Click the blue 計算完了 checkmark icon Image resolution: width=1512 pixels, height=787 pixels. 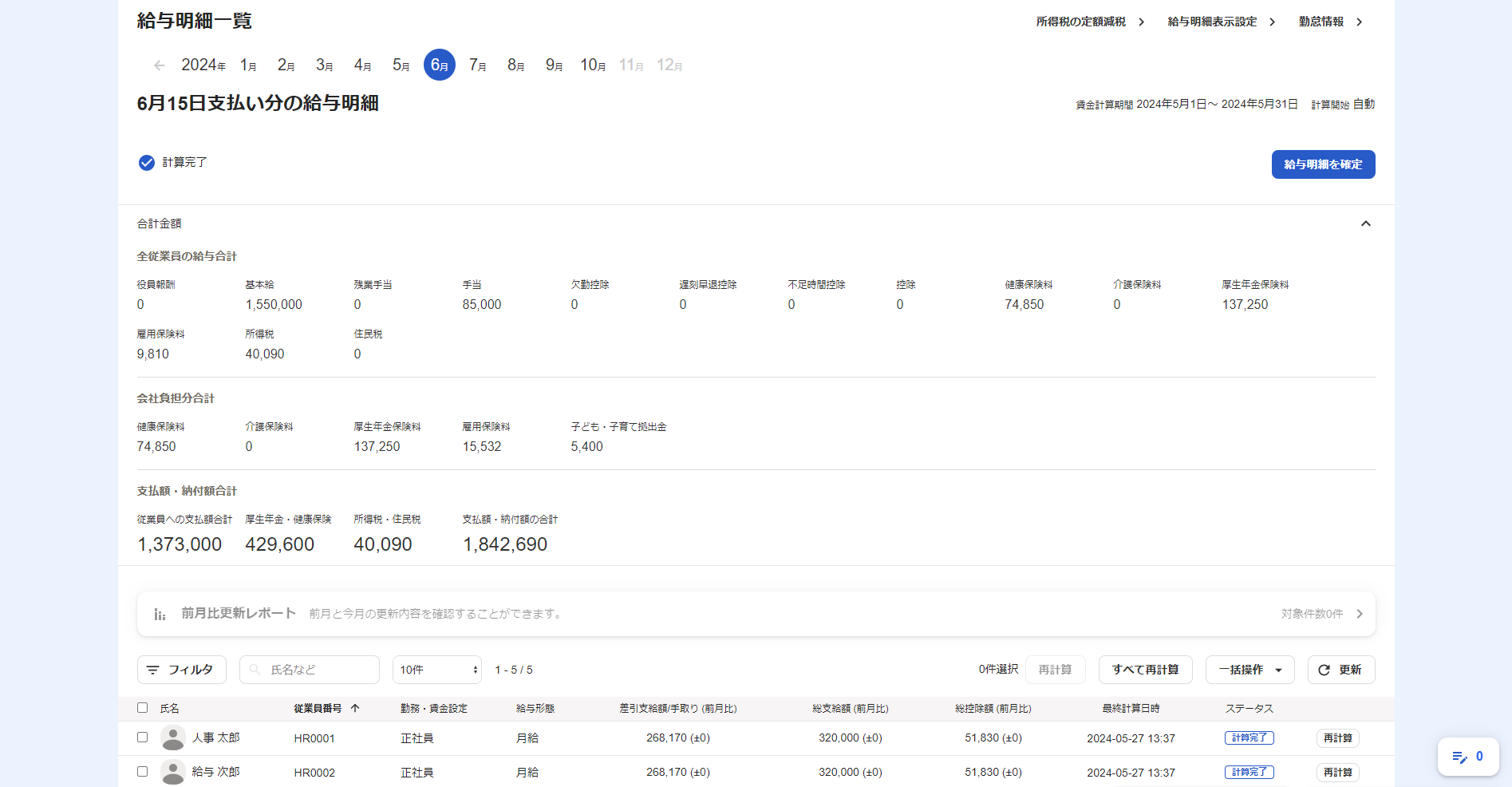pyautogui.click(x=147, y=162)
